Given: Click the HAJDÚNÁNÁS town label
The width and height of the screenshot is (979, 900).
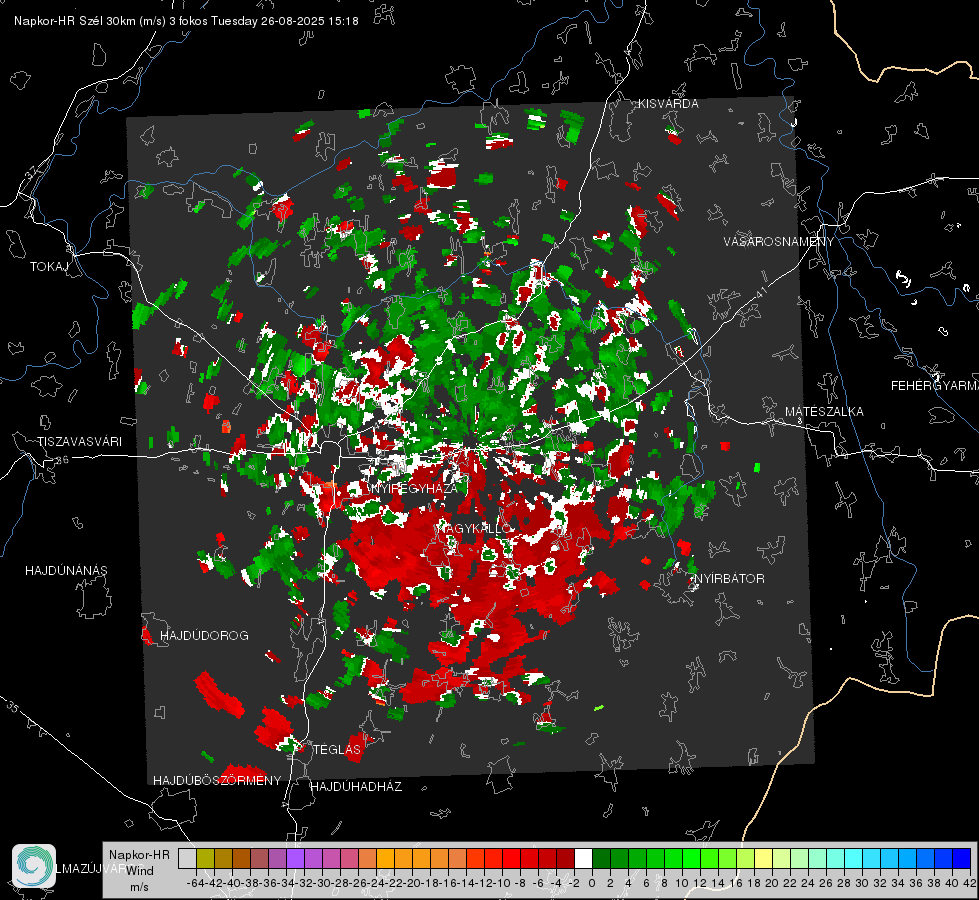Looking at the screenshot, I should tap(66, 571).
